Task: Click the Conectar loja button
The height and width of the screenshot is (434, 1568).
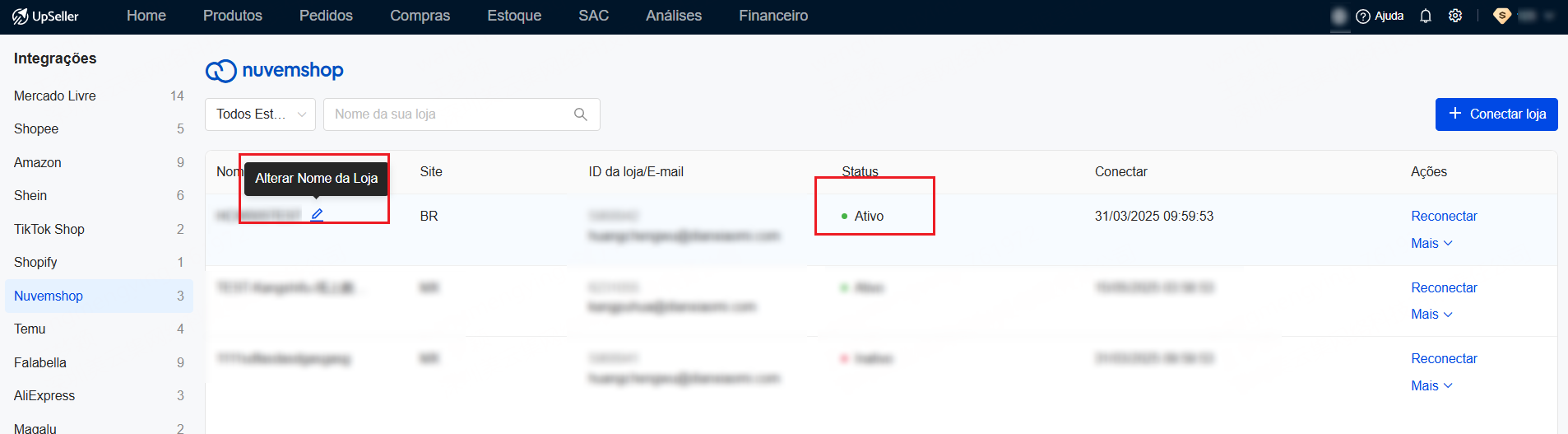Action: (1496, 114)
